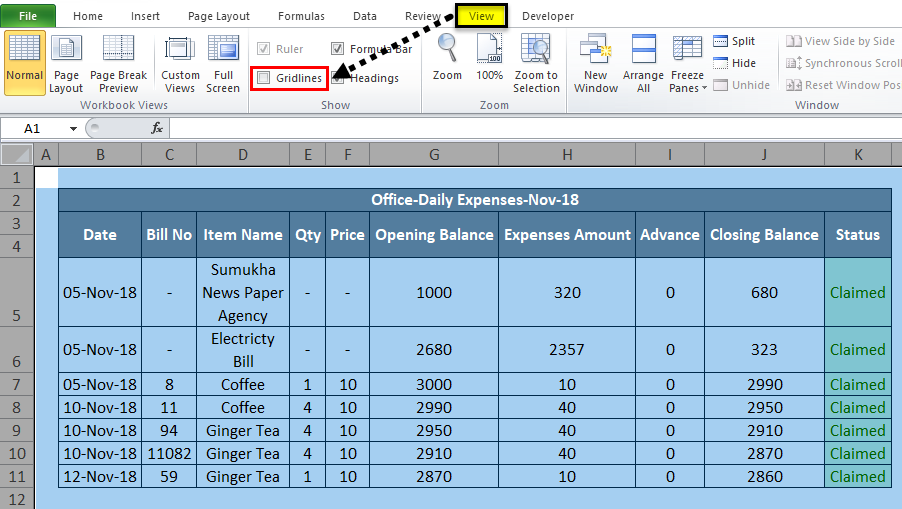902x509 pixels.
Task: Click the Electricty Bill cell
Action: click(x=243, y=350)
